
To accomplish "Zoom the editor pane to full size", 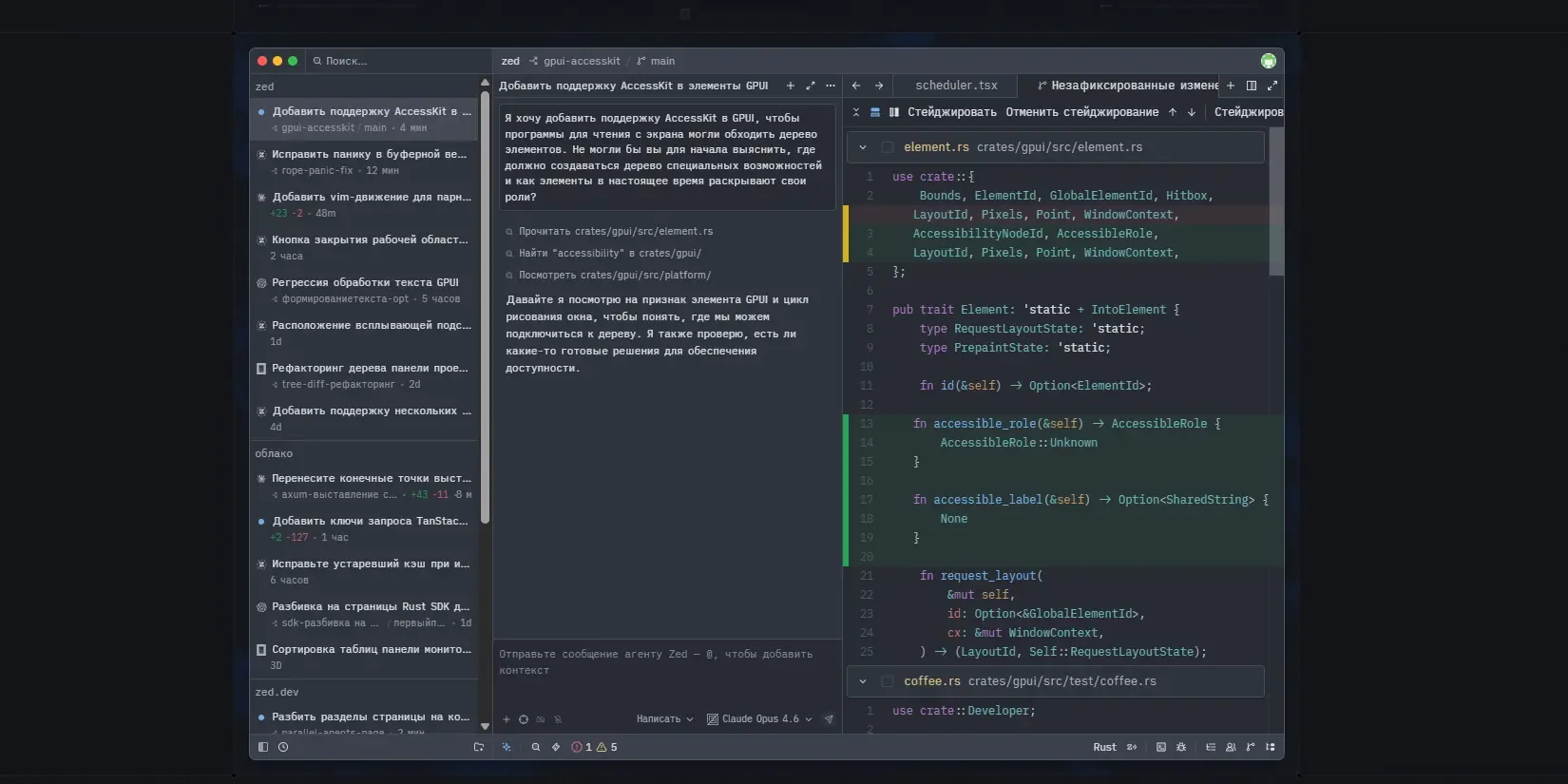I will (x=1272, y=86).
